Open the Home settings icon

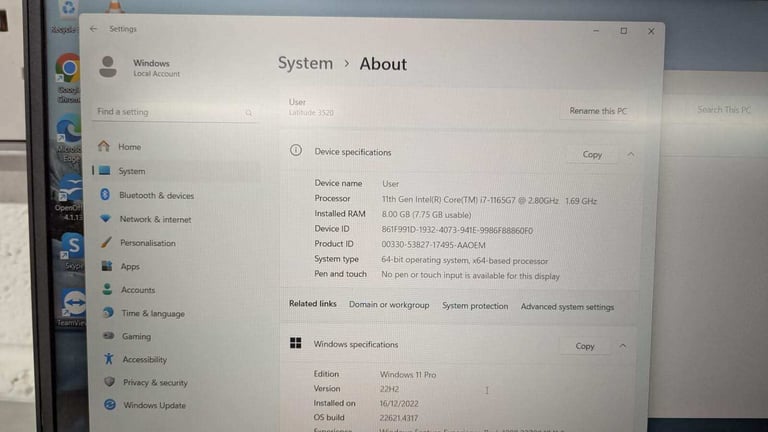(103, 146)
